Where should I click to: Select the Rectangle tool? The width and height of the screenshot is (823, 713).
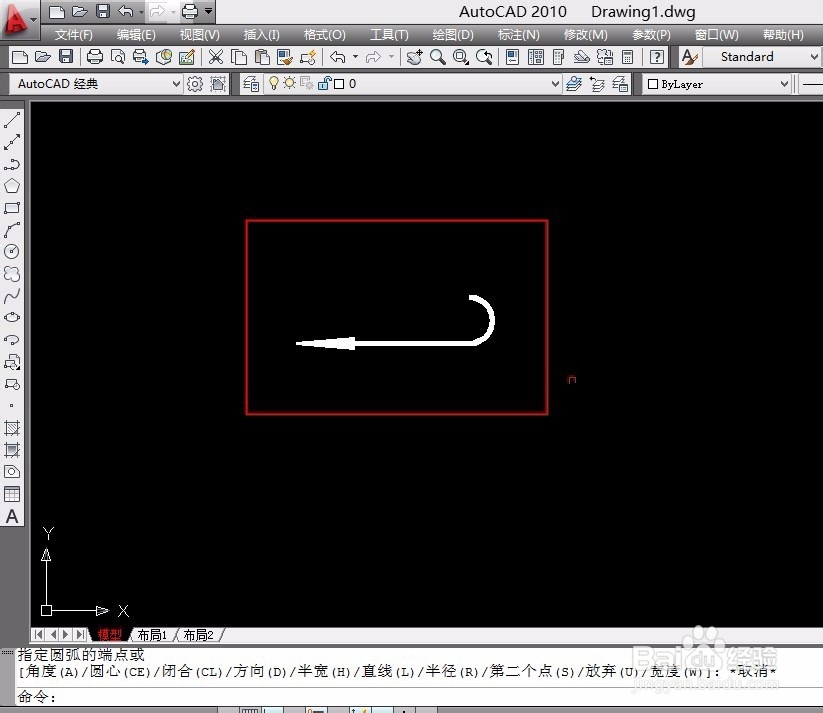point(12,208)
